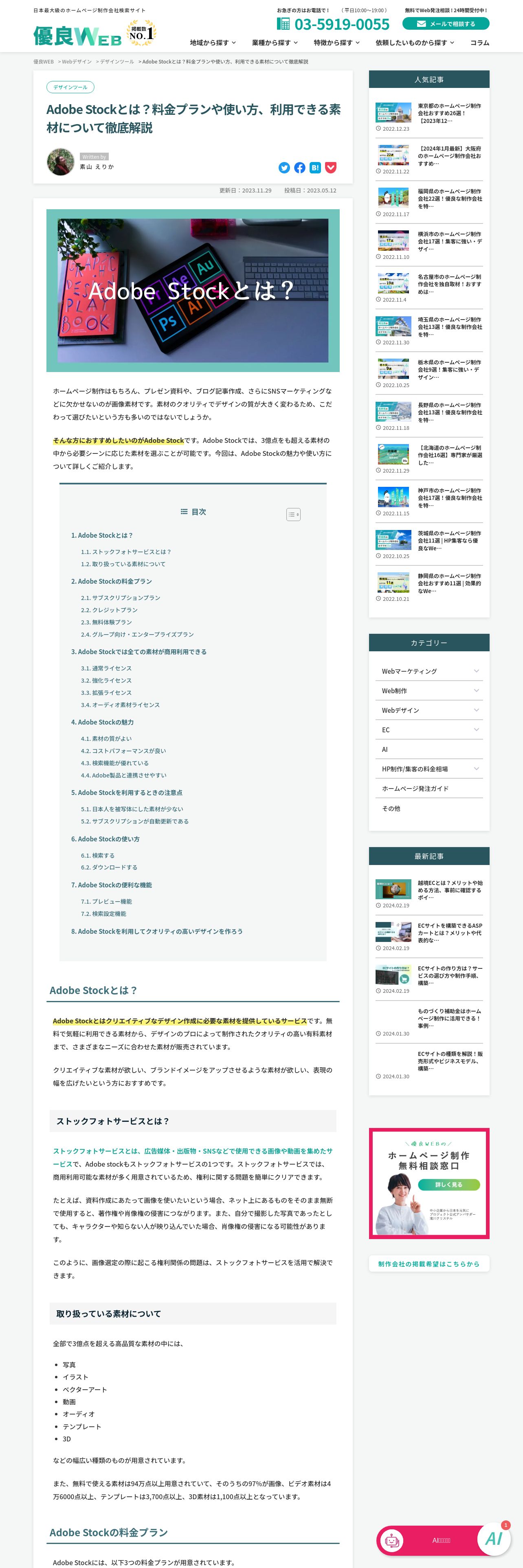Screen dimensions: 523x1568
Task: Open 静岡県のホームページ制作会社おすすめ11選 article
Action: pyautogui.click(x=449, y=583)
